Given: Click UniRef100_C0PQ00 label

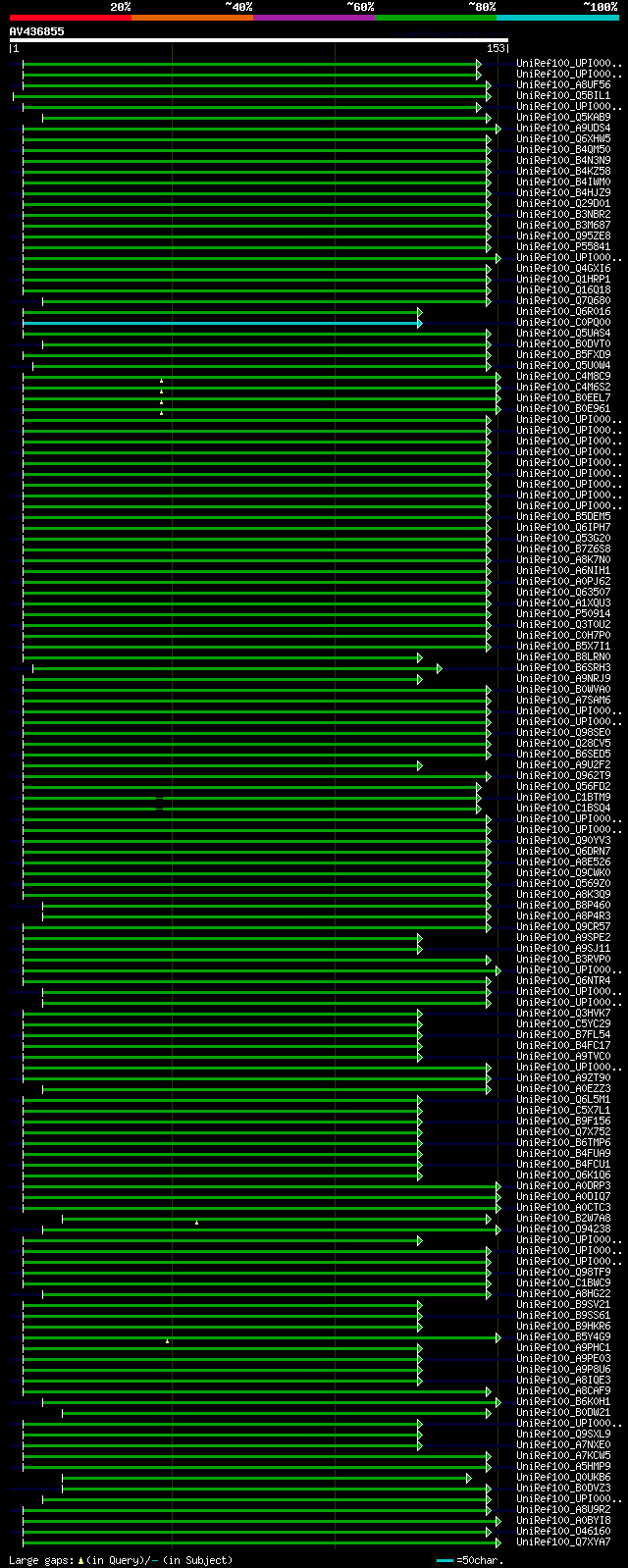Looking at the screenshot, I should [x=563, y=323].
